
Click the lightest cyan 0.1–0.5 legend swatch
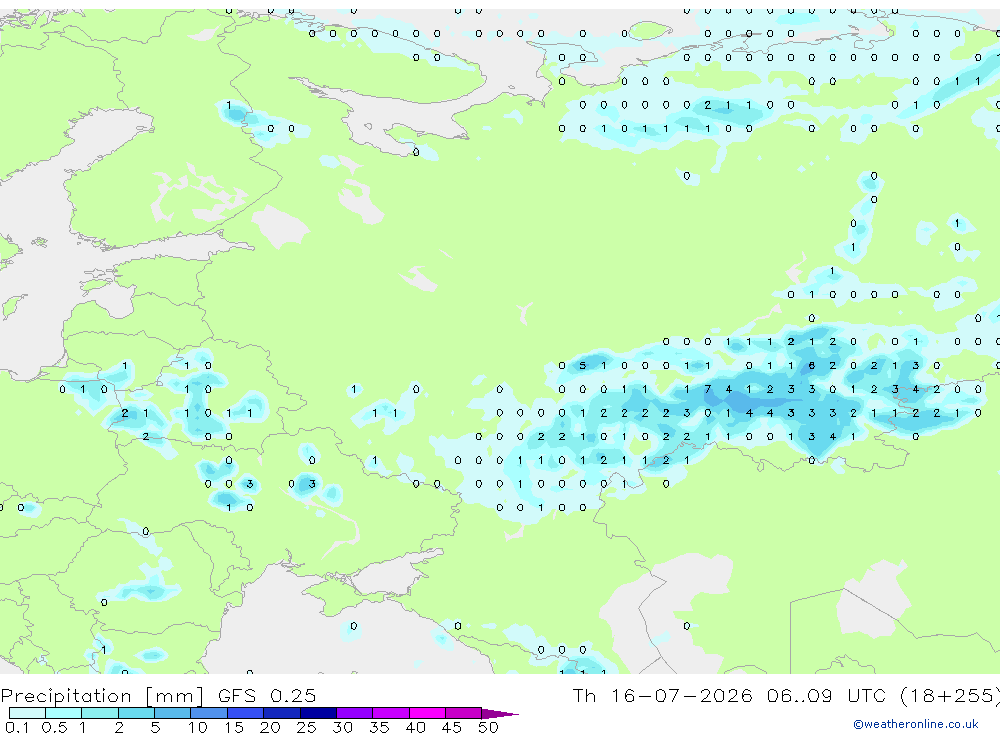[x=27, y=713]
